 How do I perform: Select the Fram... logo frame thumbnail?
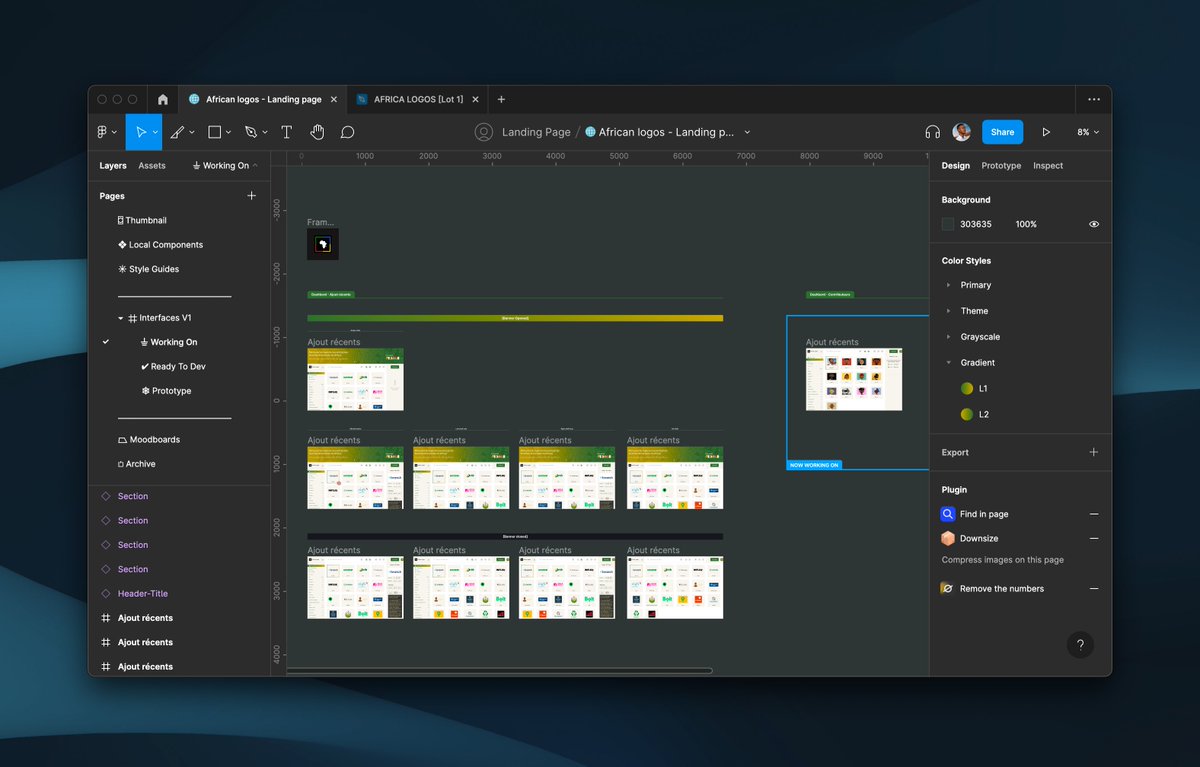[x=322, y=244]
